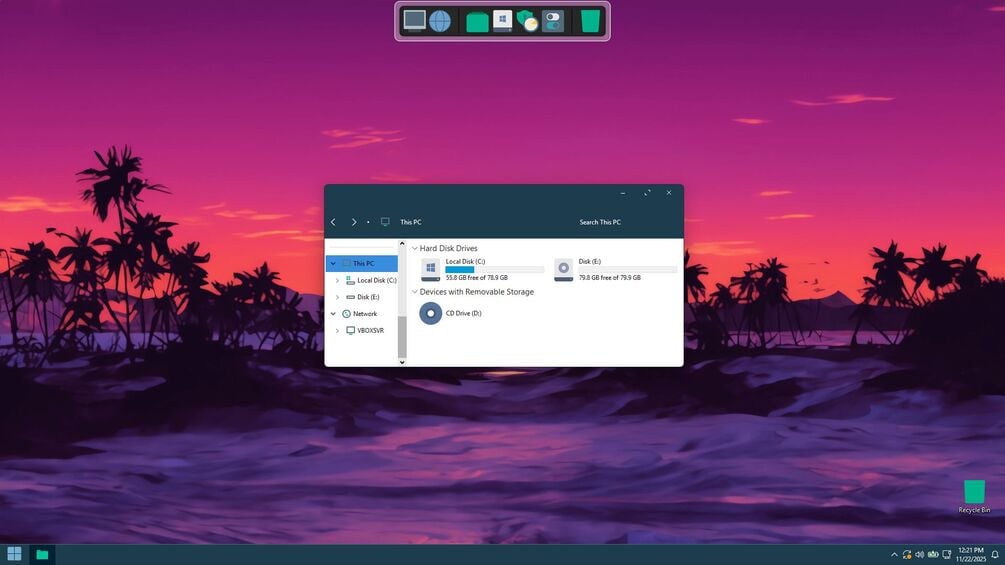This screenshot has width=1005, height=565.
Task: Expand Local Disk (C:) in the sidebar
Action: [x=337, y=280]
